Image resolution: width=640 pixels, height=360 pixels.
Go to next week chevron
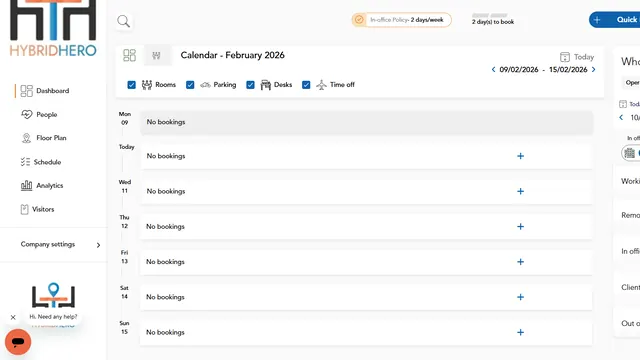[x=593, y=69]
